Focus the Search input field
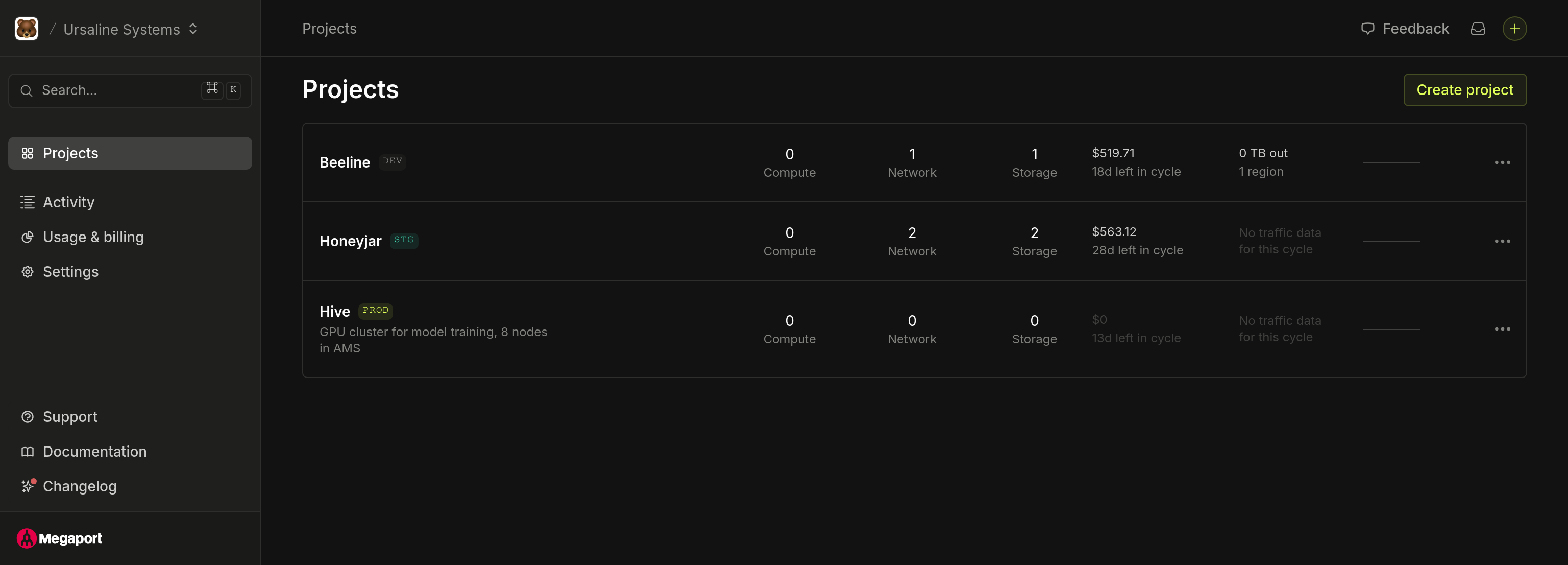 tap(130, 91)
